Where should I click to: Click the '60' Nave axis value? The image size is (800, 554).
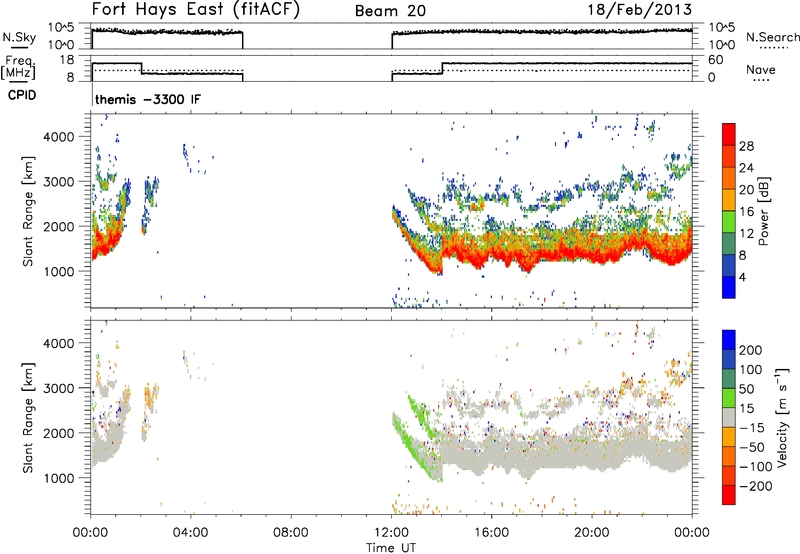pos(715,60)
